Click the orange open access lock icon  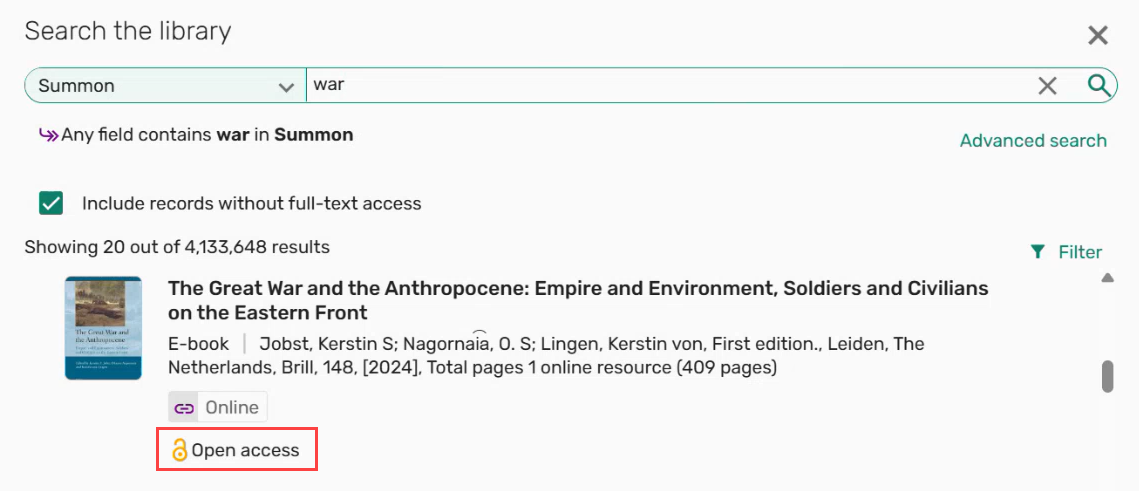click(x=179, y=450)
